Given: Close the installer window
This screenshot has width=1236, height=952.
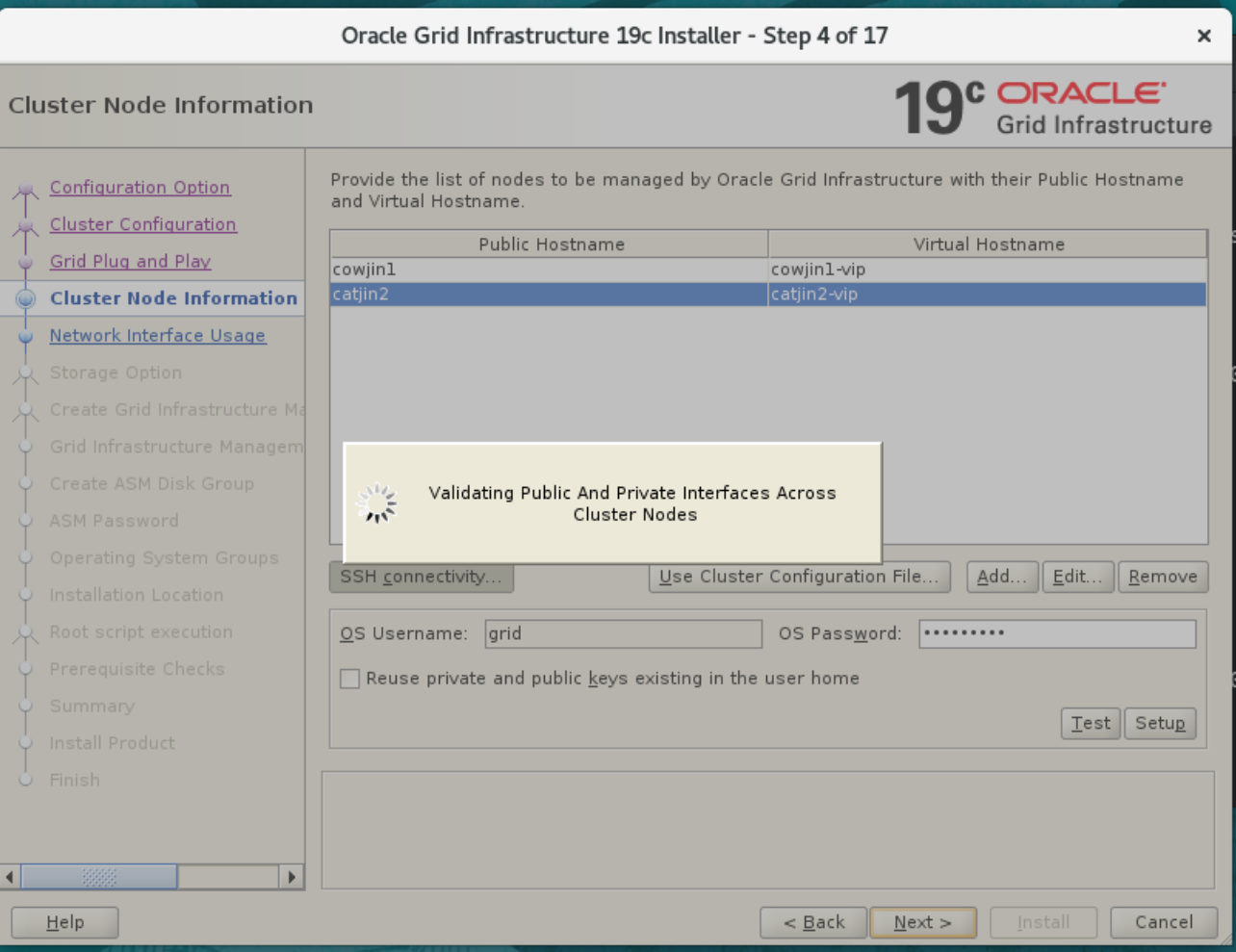Looking at the screenshot, I should tap(1203, 36).
